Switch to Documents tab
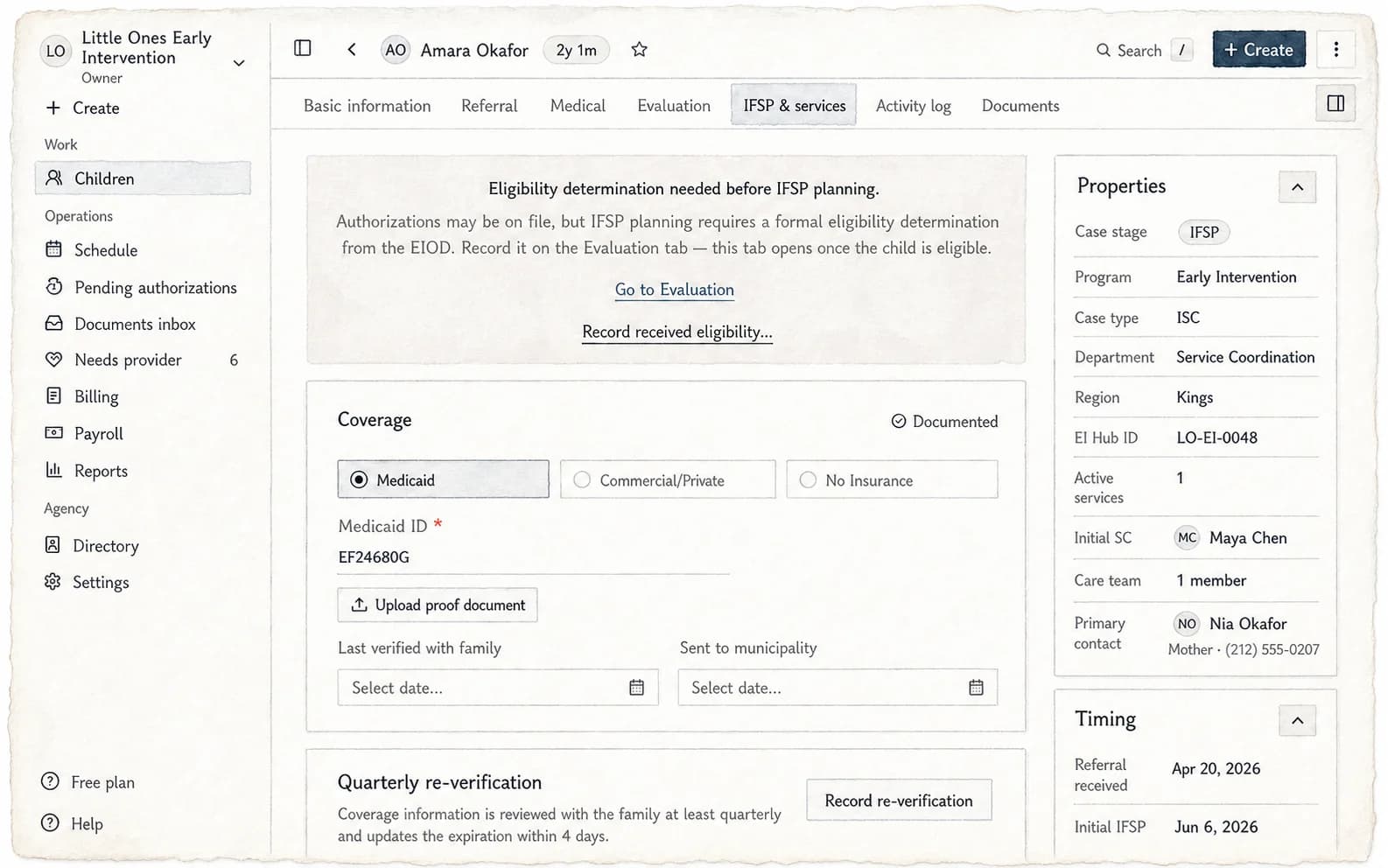The image size is (1388, 868). click(1020, 106)
